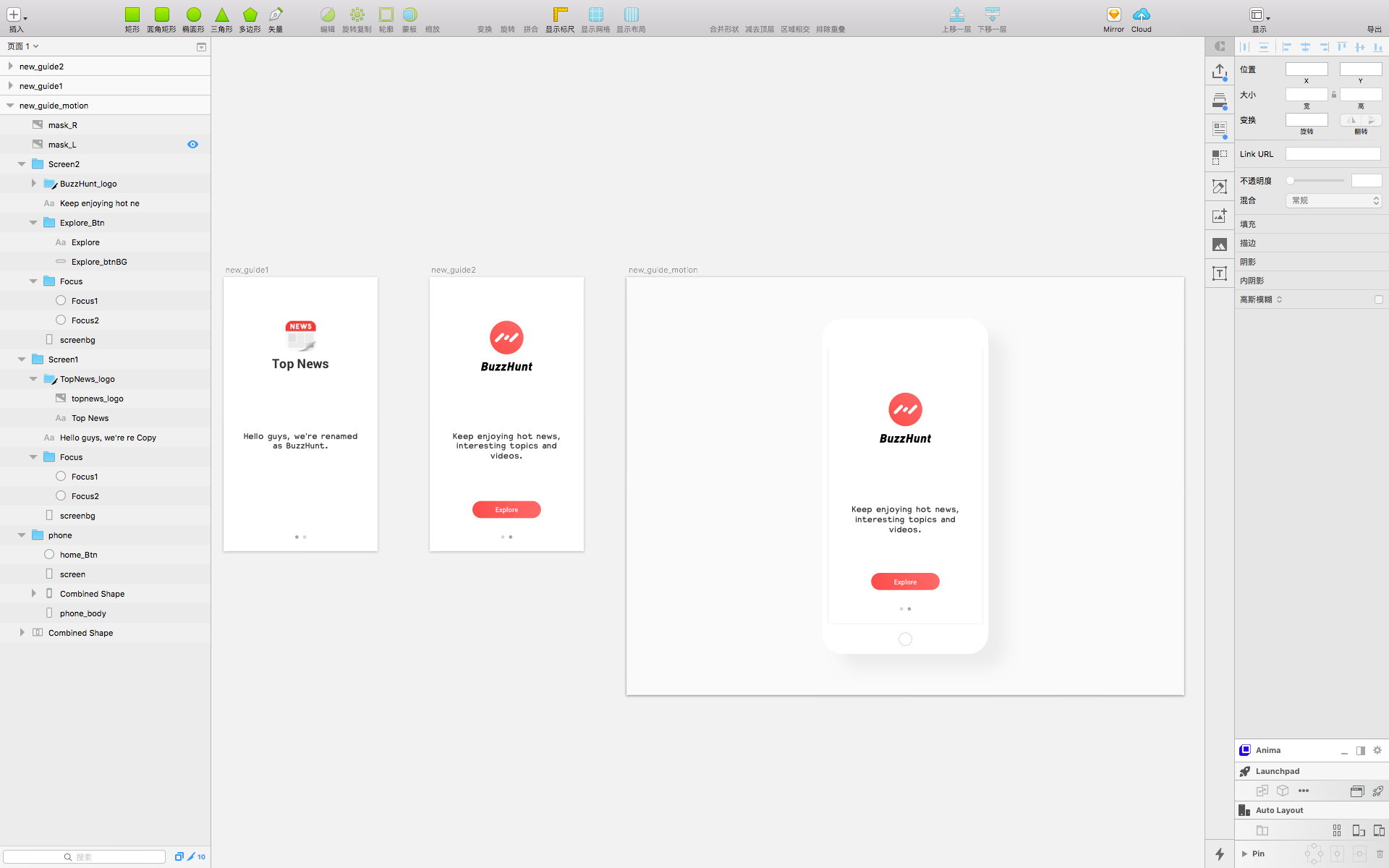Image resolution: width=1389 pixels, height=868 pixels.
Task: Open the Display (显示) view menu
Action: pyautogui.click(x=1260, y=19)
